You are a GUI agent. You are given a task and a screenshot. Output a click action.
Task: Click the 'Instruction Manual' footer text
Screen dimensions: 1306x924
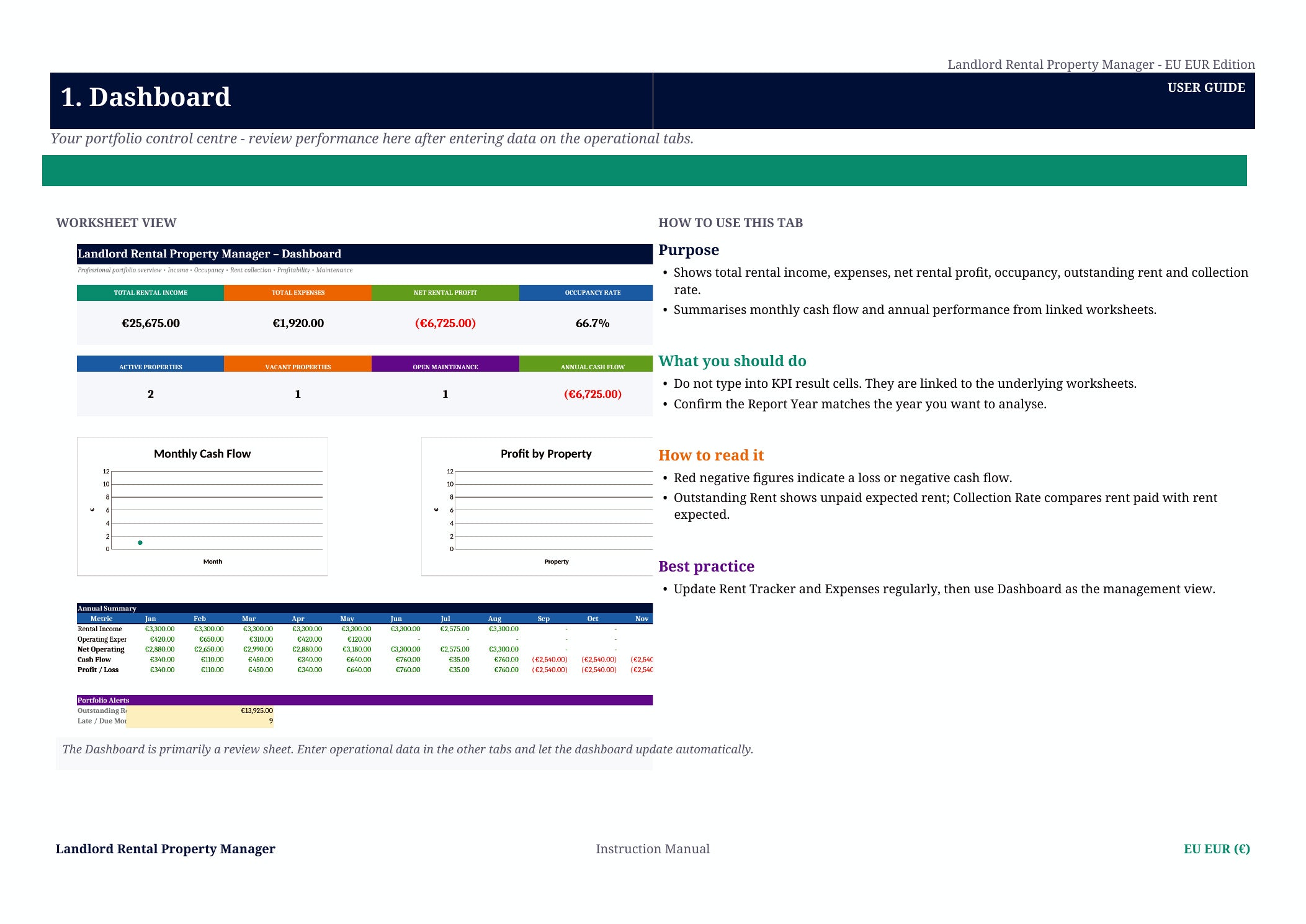653,849
